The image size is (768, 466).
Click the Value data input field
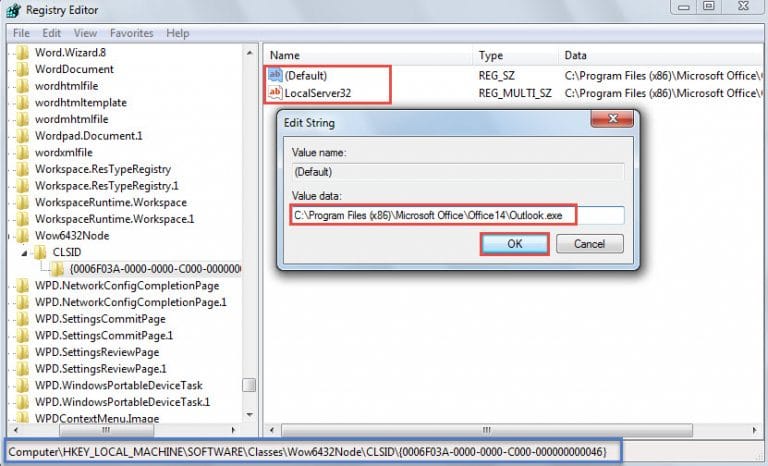click(457, 215)
